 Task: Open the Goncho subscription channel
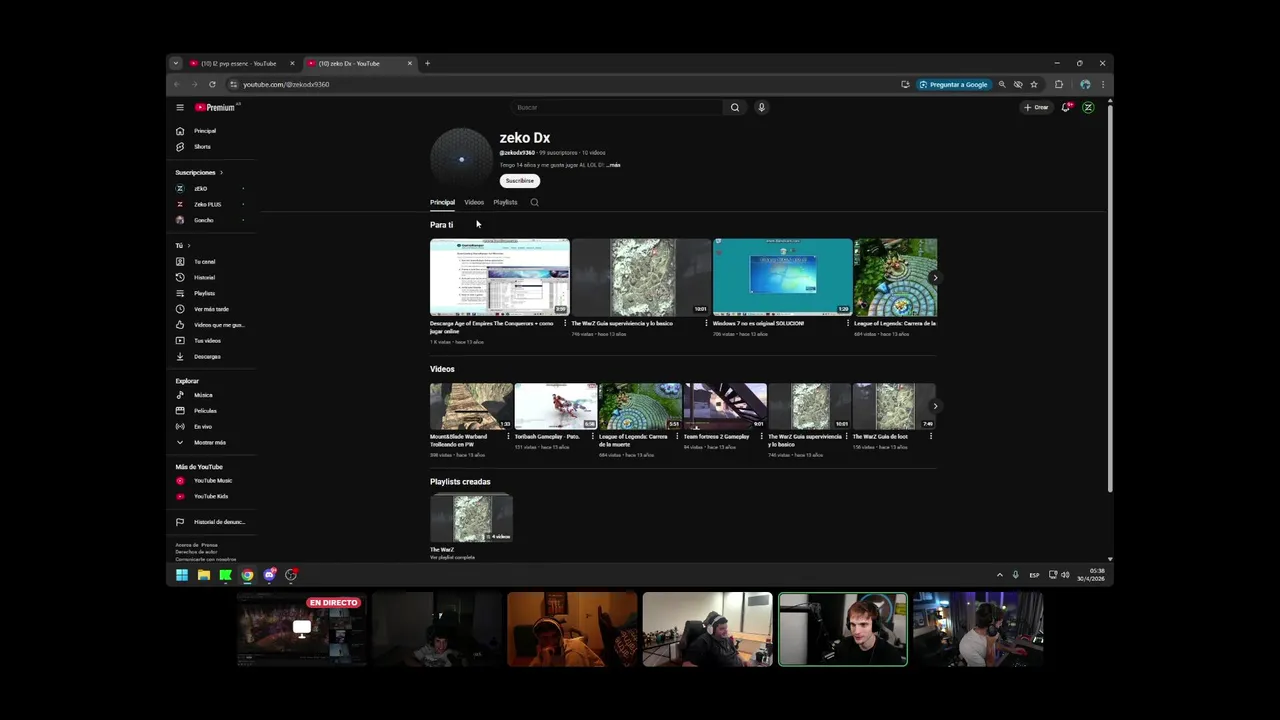point(204,220)
